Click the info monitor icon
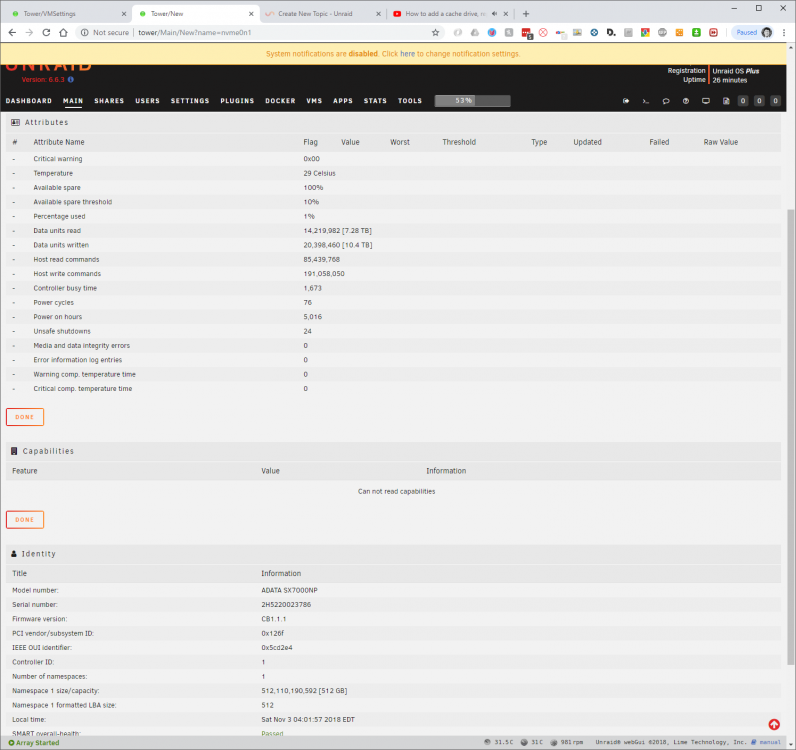Image resolution: width=796 pixels, height=750 pixels. [706, 101]
